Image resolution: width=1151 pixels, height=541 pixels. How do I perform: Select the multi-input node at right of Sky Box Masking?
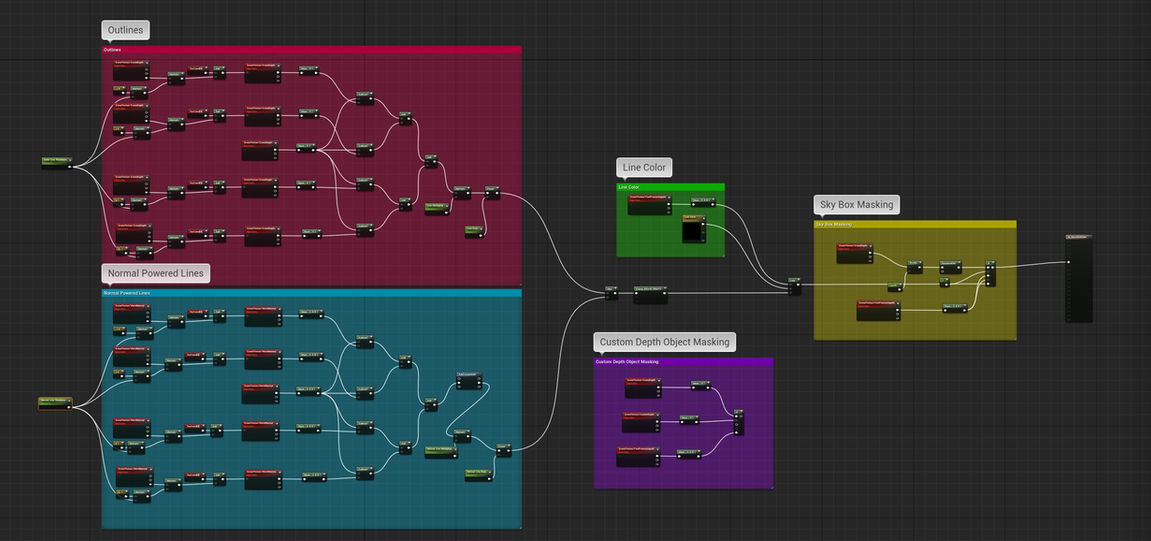(x=990, y=273)
